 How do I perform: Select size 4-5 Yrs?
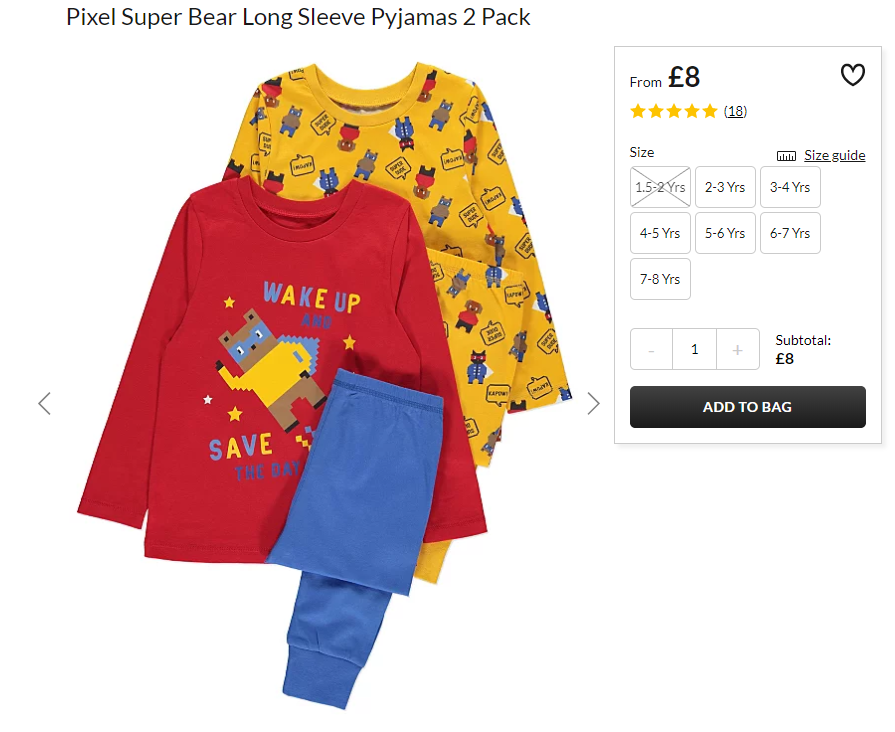click(x=660, y=233)
